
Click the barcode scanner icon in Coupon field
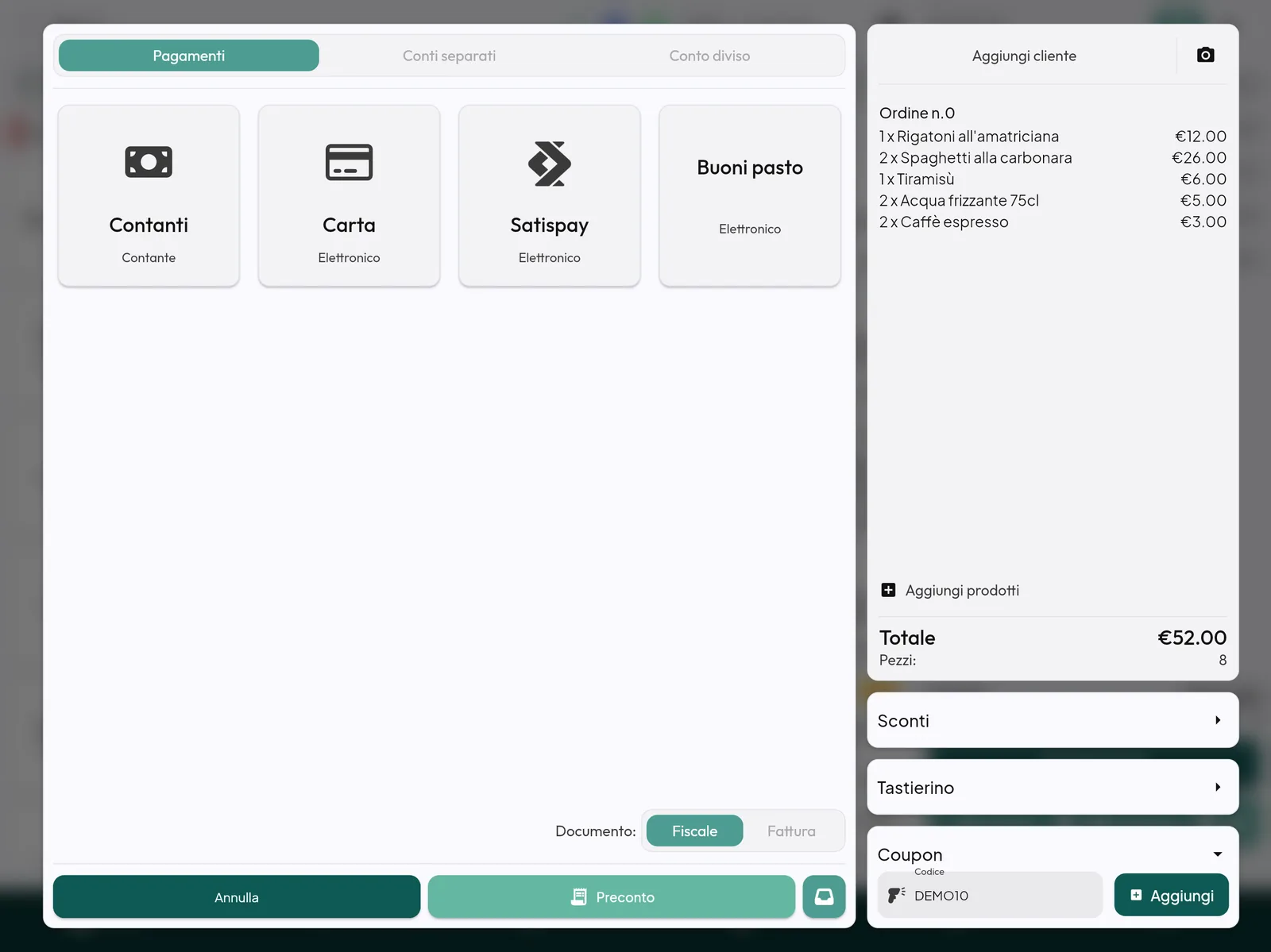click(x=896, y=895)
